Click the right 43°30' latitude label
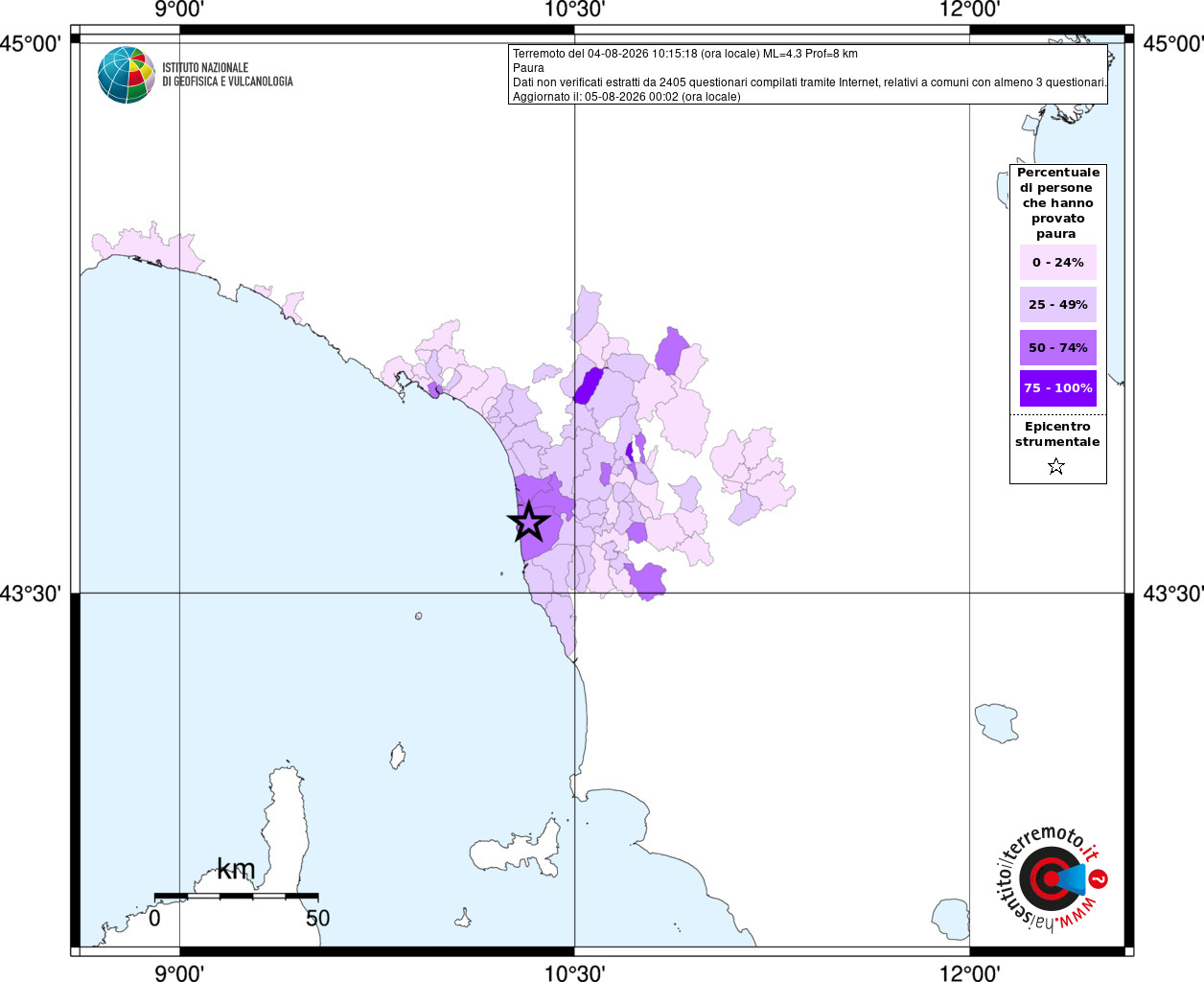 (x=1172, y=594)
